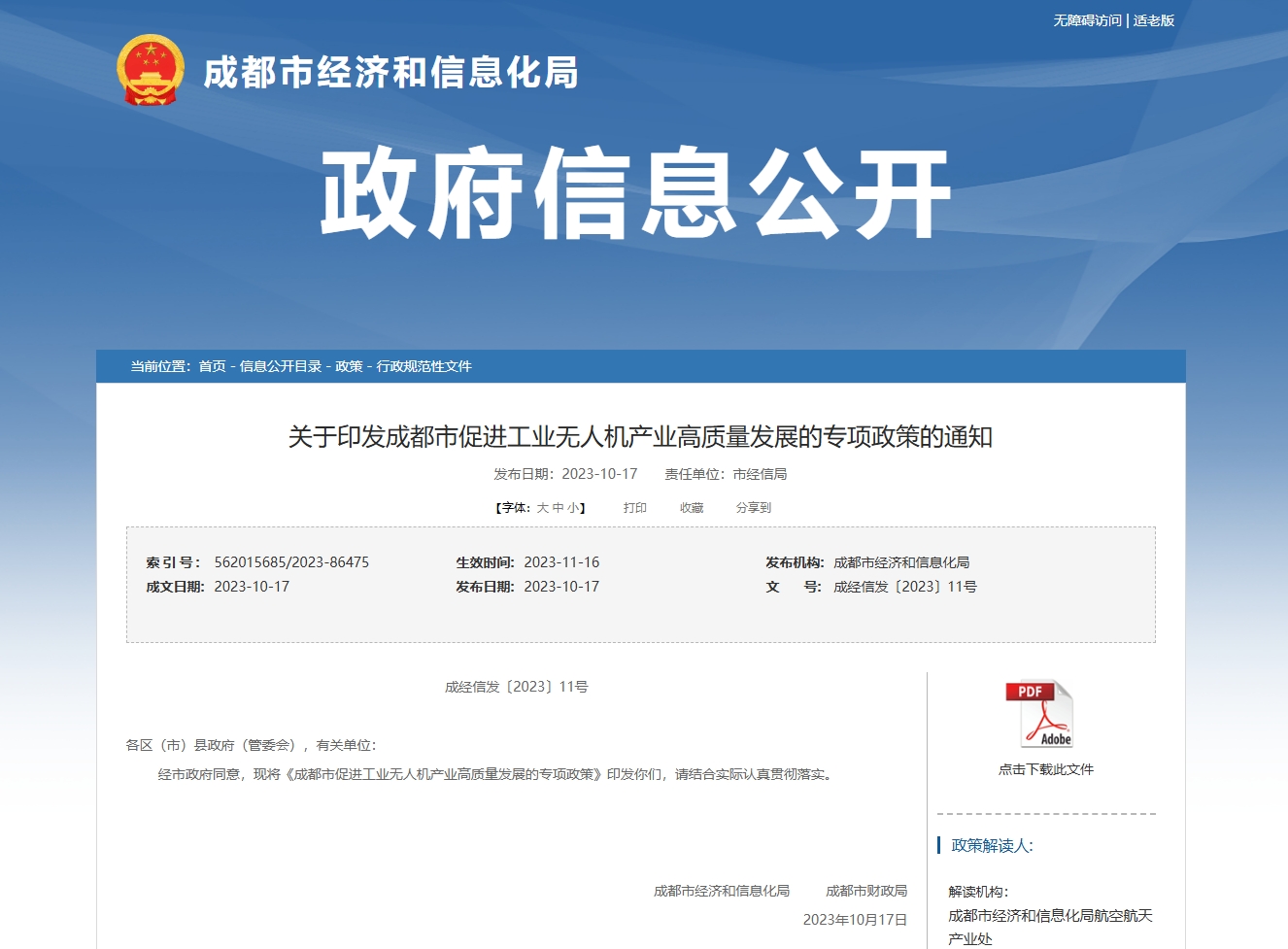Click 政策 in breadcrumb path
Screen dimensions: 1288x949
349,366
